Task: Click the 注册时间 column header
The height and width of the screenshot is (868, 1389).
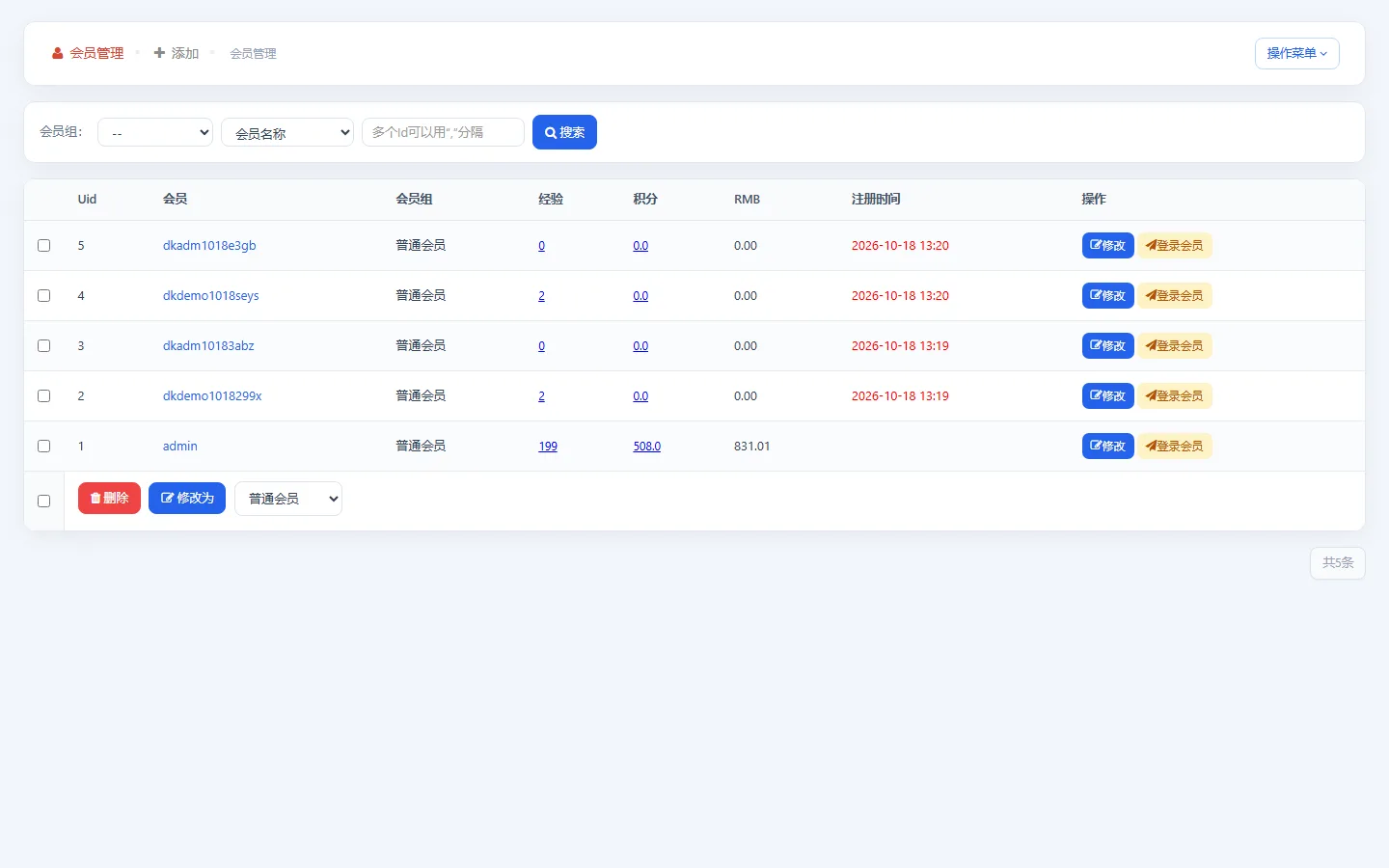Action: (x=876, y=200)
